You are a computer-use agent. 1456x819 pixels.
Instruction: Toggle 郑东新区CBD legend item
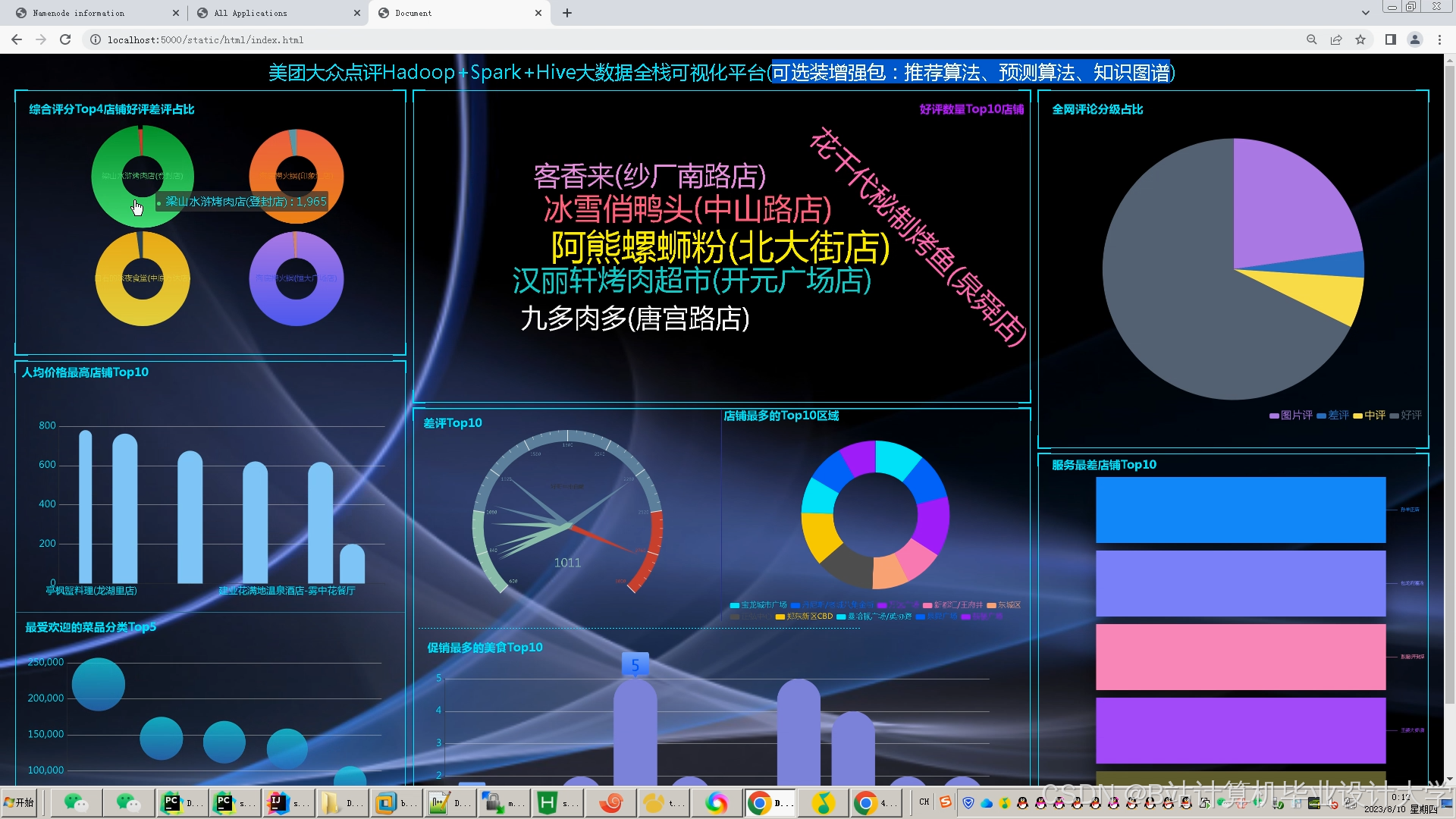804,617
